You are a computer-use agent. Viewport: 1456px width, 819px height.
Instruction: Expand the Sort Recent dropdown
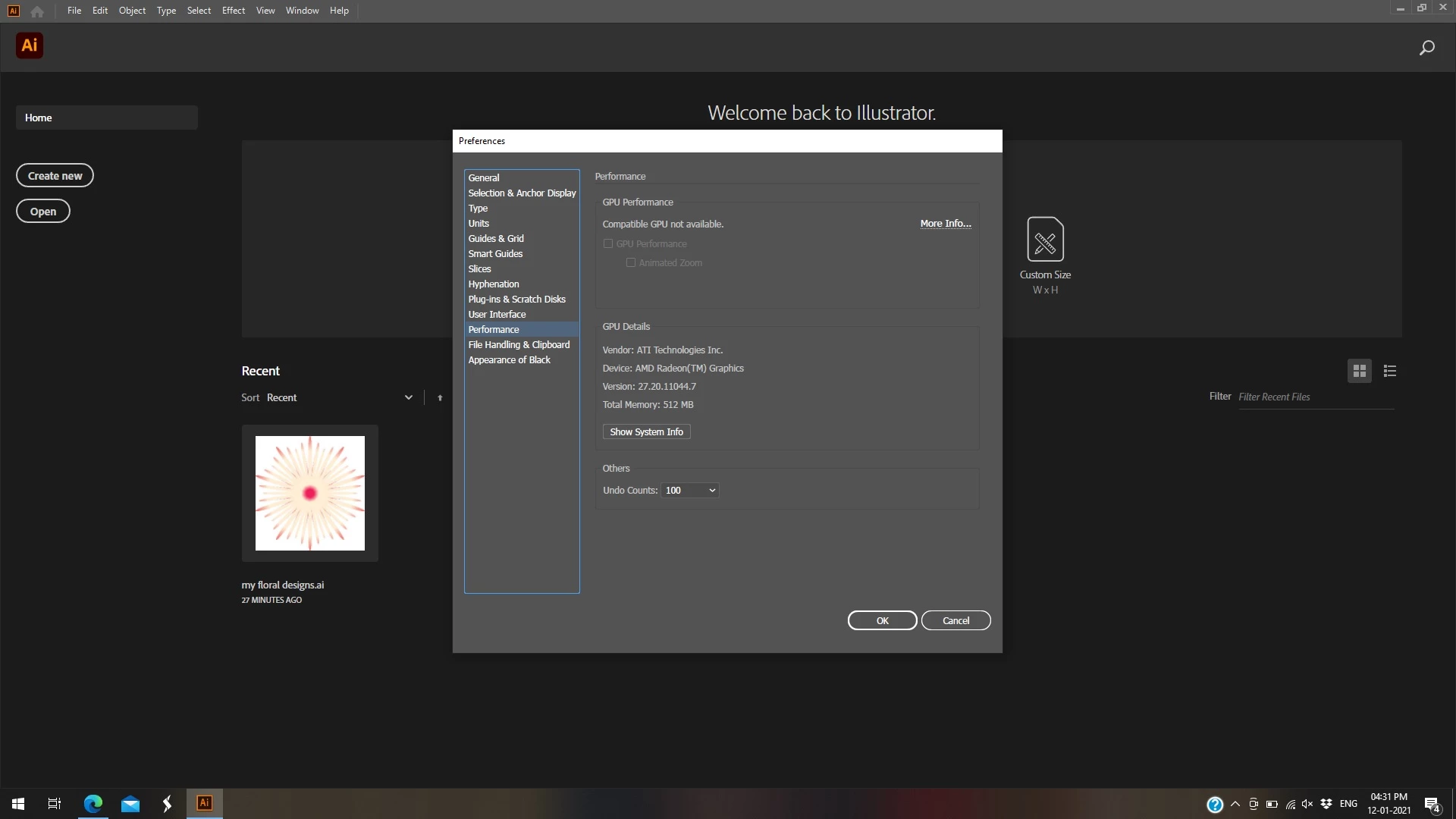click(x=408, y=397)
